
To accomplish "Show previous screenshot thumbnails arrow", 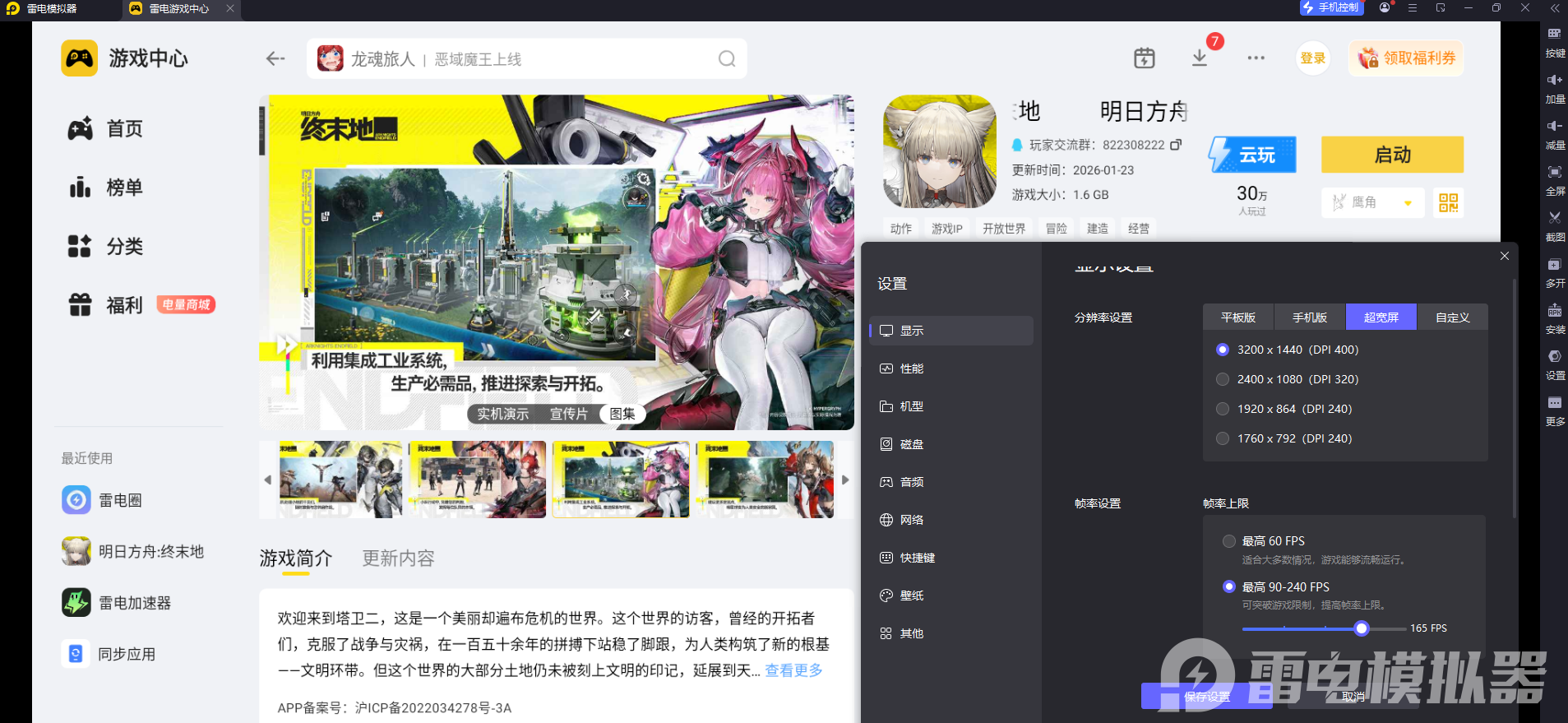I will pos(267,480).
